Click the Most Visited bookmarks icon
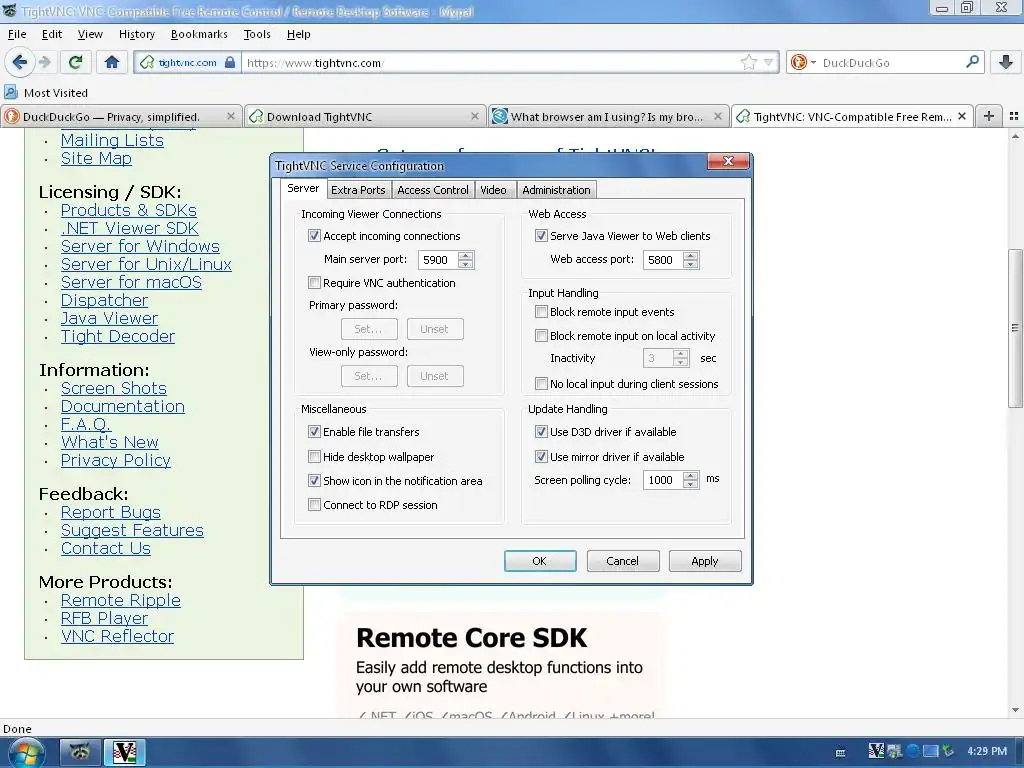Viewport: 1024px width, 768px height. pos(11,92)
